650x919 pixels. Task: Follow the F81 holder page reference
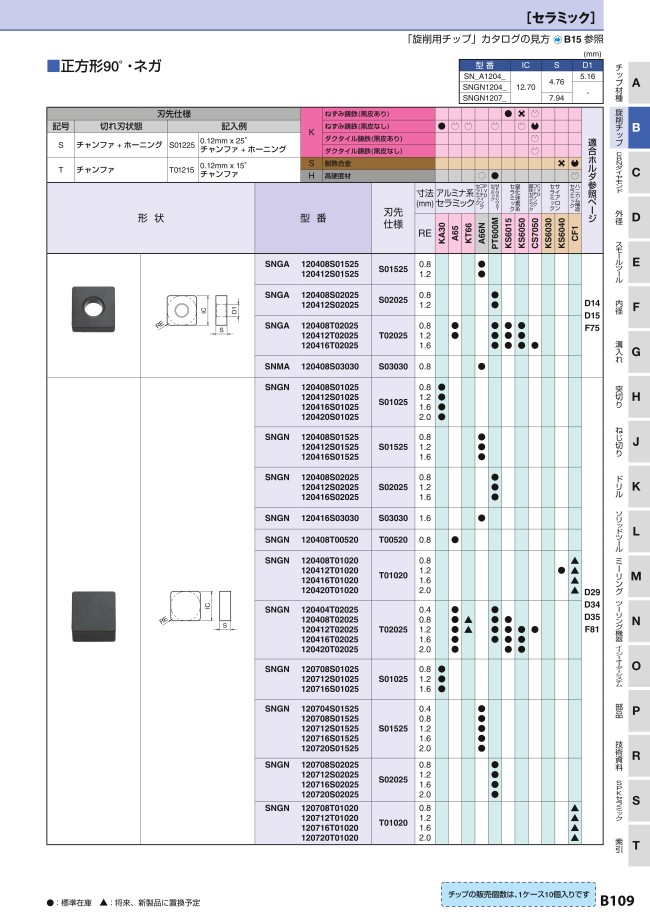tap(591, 631)
